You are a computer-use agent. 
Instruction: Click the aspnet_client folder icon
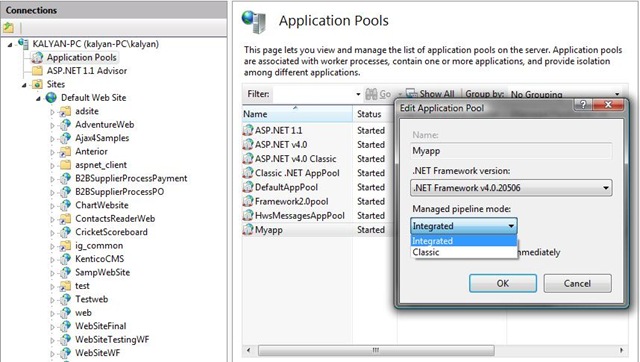(x=65, y=165)
